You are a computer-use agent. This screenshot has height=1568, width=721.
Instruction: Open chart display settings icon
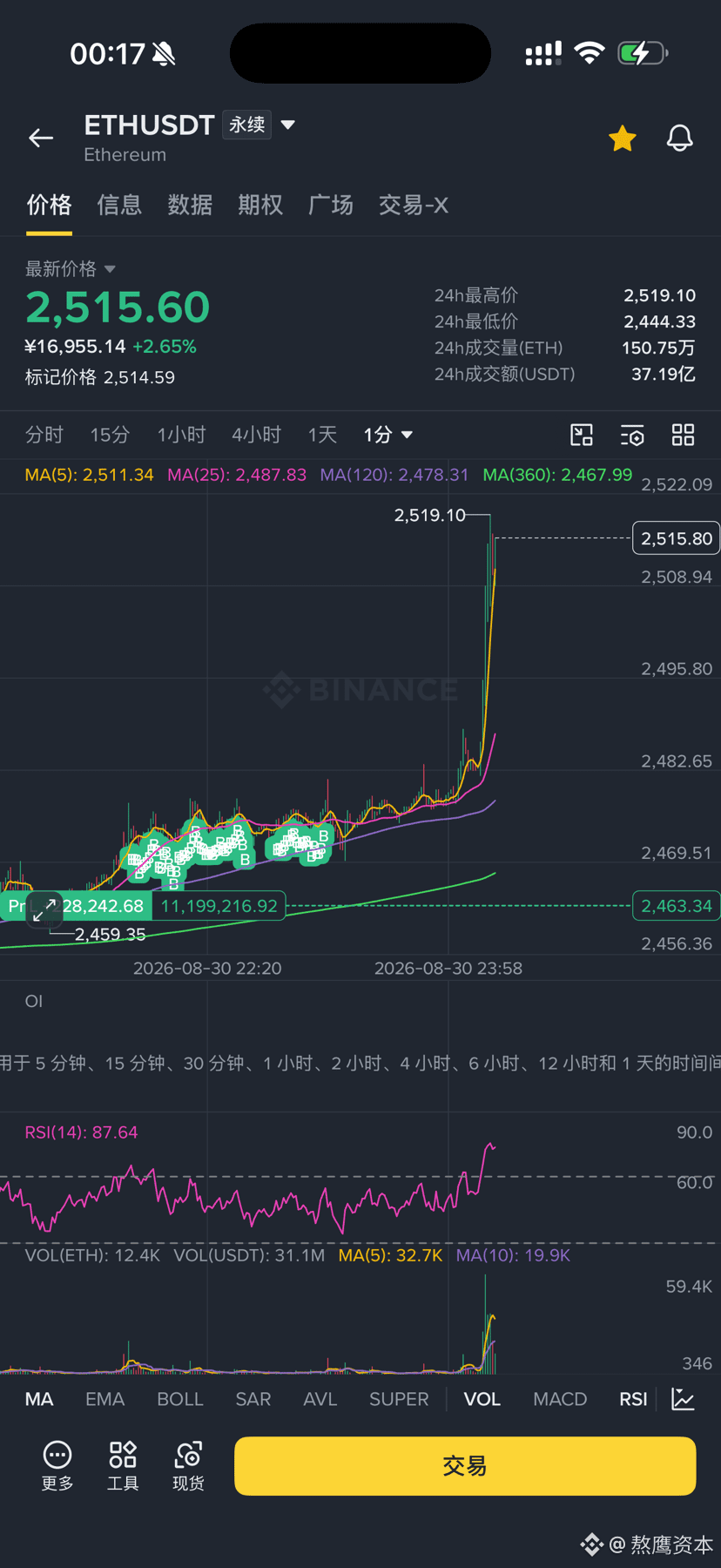(632, 435)
